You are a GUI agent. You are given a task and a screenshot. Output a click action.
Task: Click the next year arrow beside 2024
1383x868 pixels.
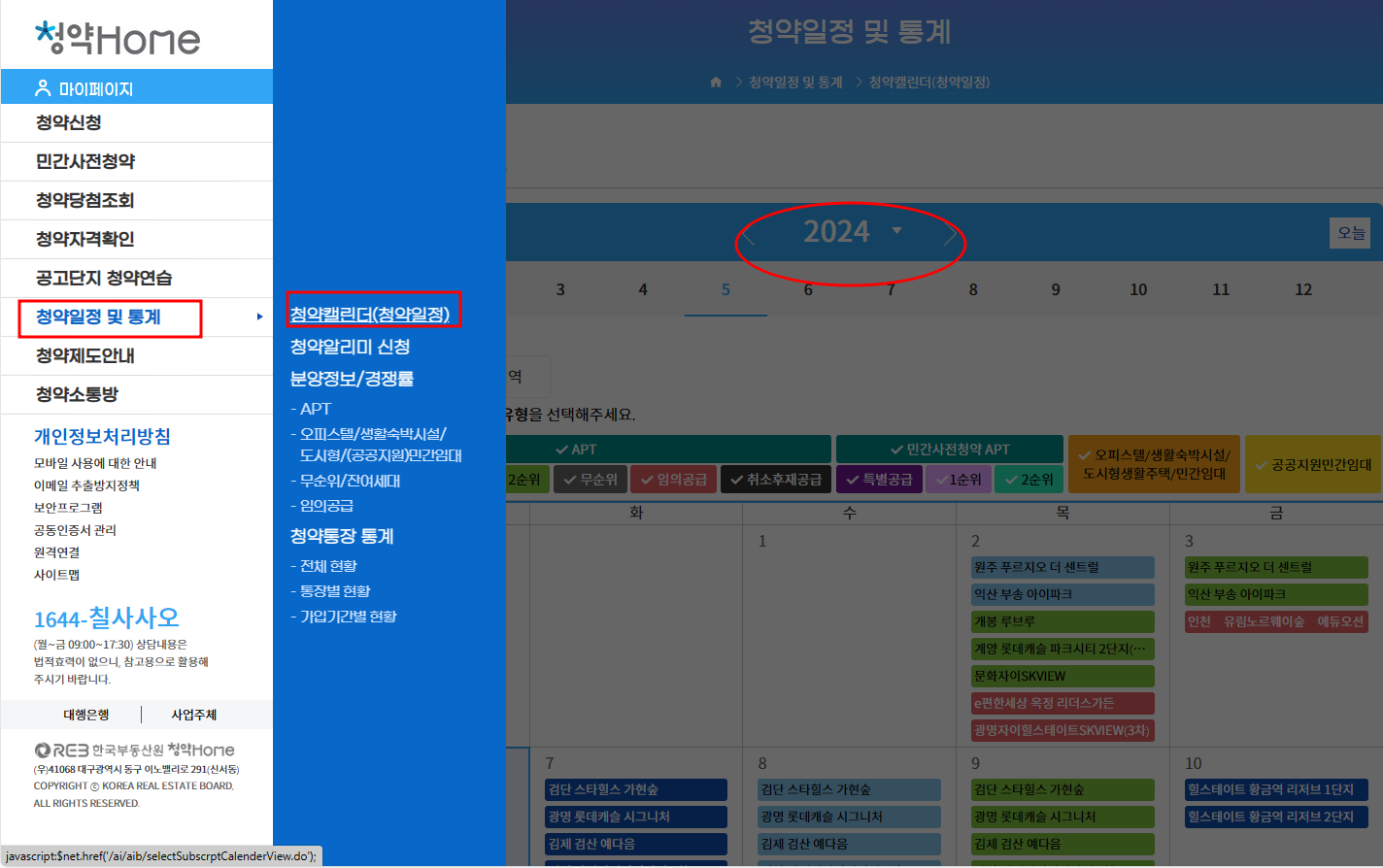pos(949,234)
